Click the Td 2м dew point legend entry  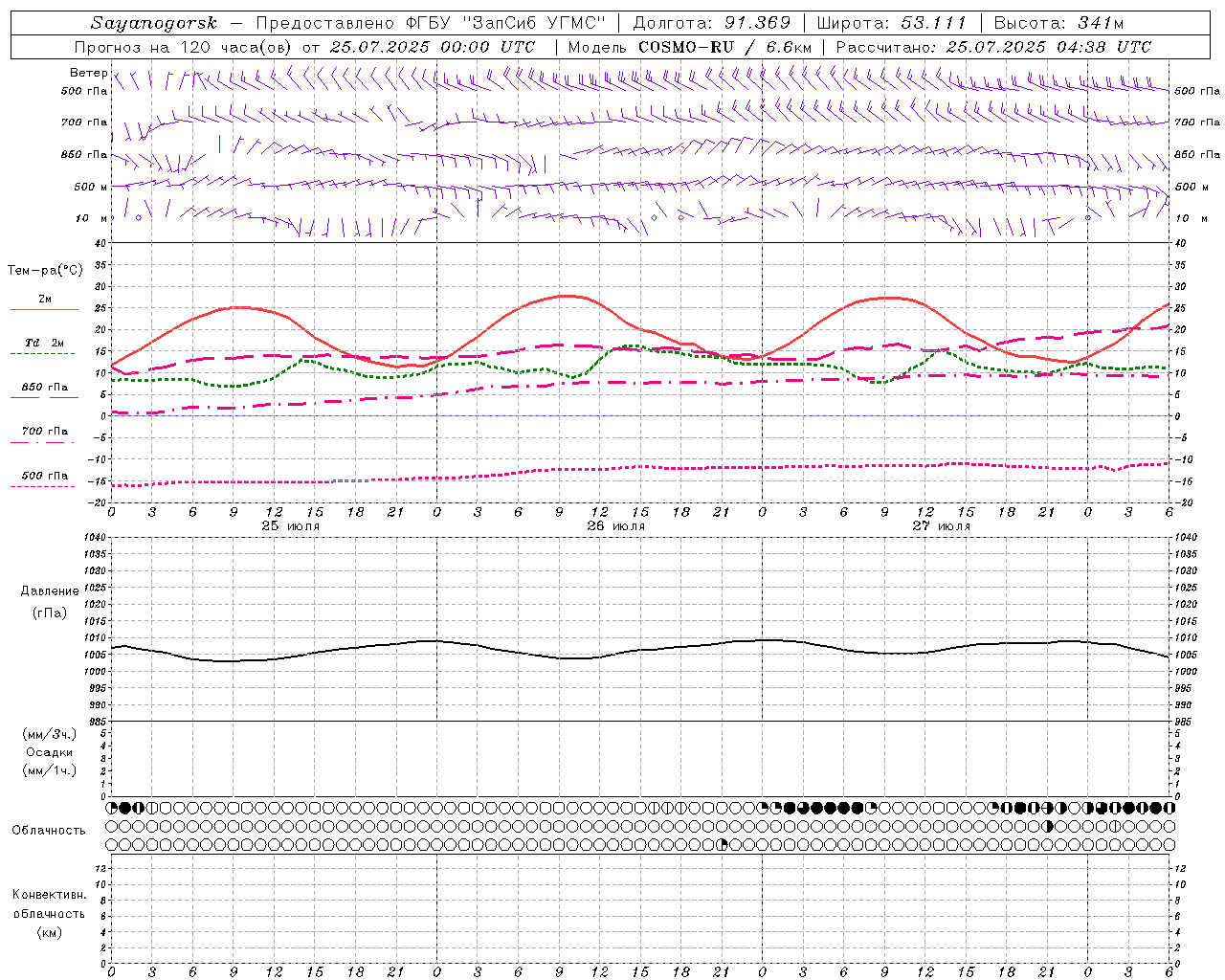coord(44,343)
